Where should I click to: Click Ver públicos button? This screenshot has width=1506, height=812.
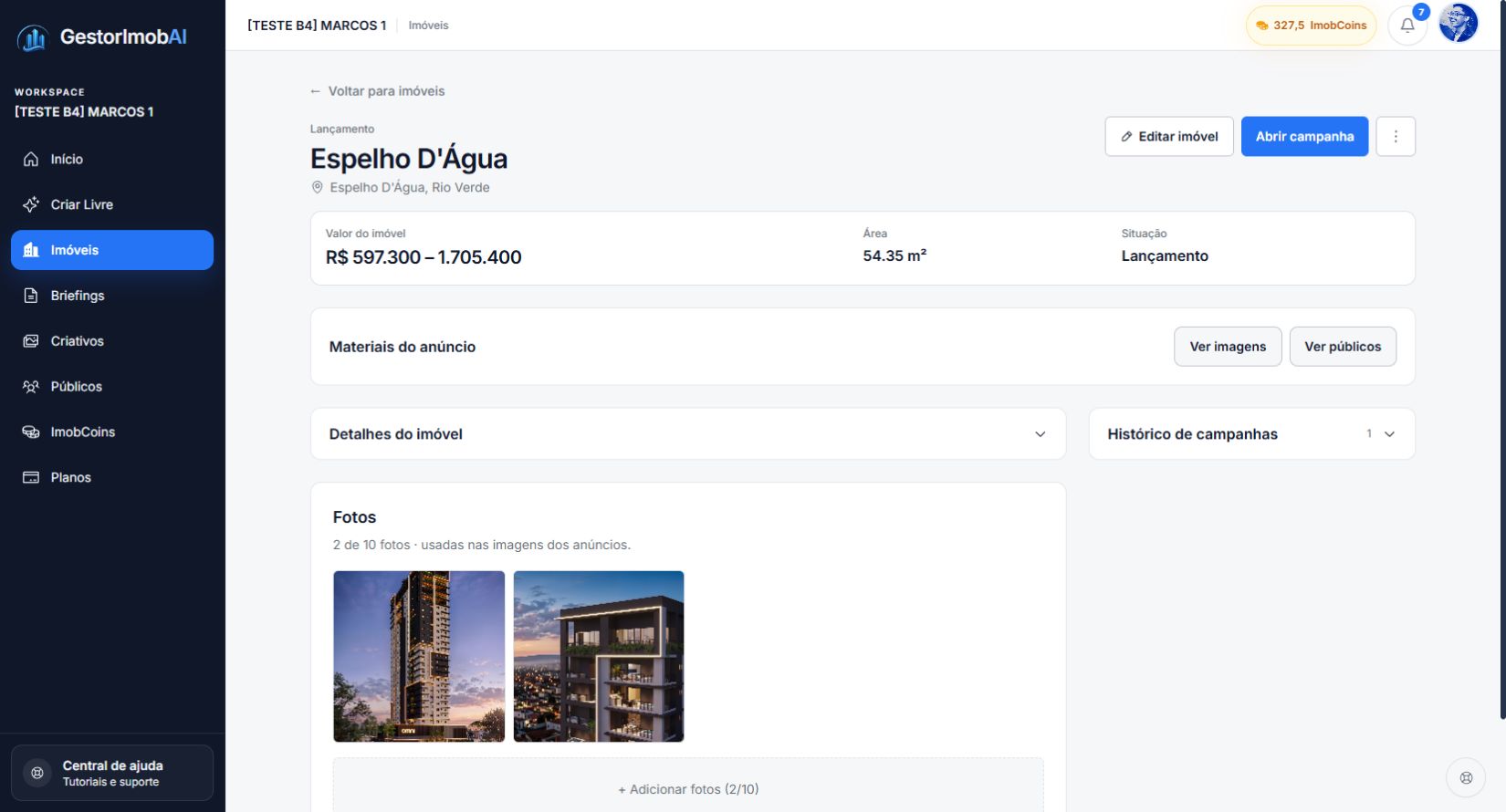[1343, 347]
